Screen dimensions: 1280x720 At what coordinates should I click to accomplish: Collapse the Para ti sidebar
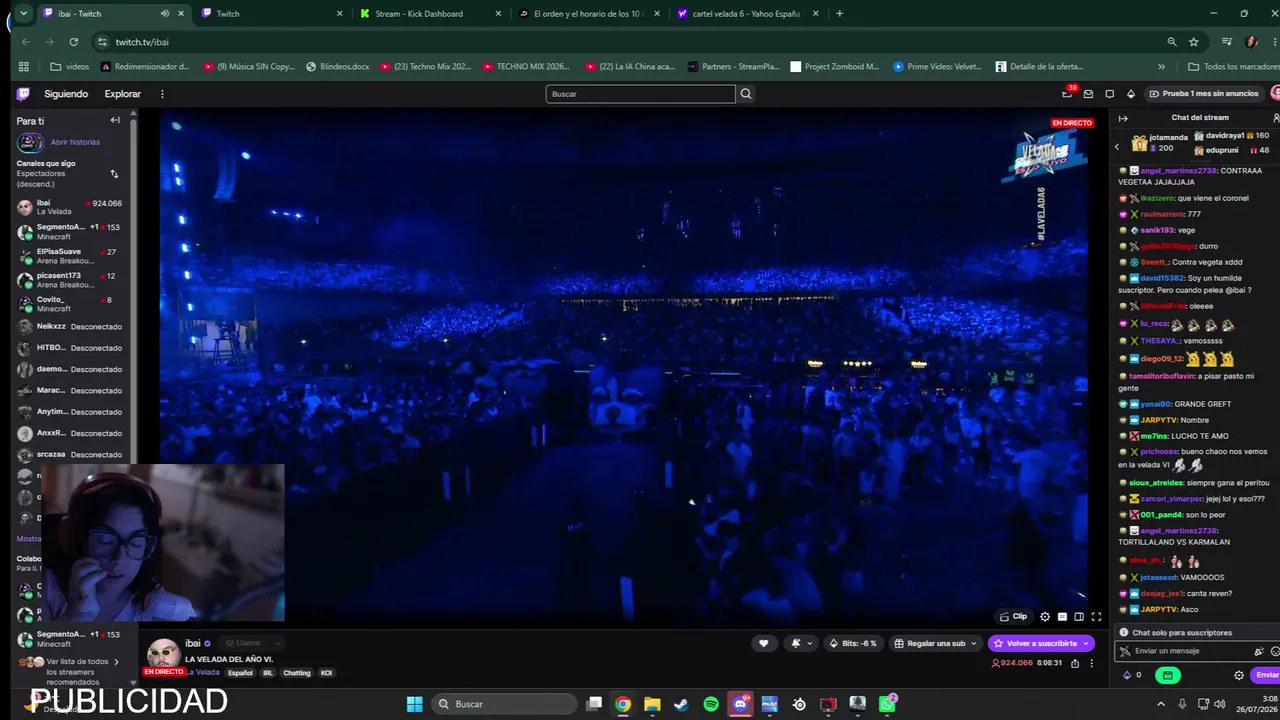115,120
